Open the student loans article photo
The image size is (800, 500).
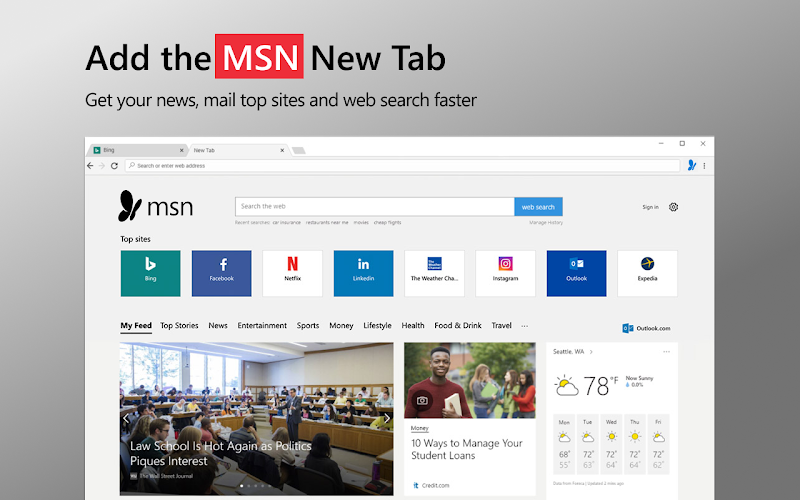(470, 381)
